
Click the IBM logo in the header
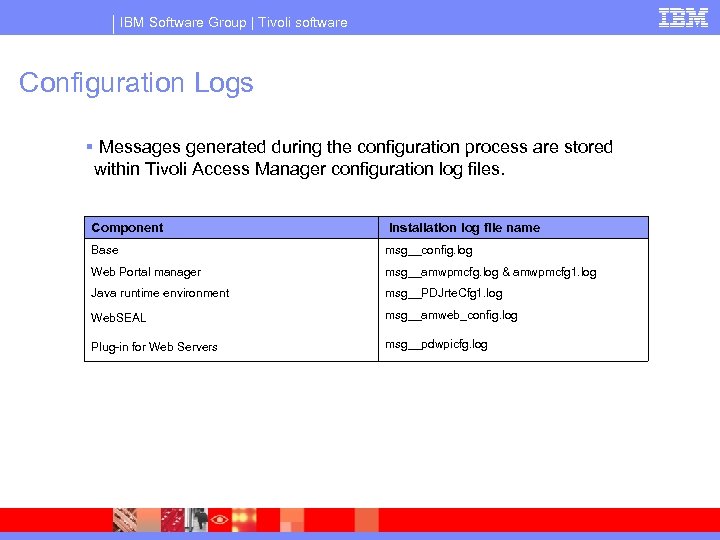pos(683,18)
